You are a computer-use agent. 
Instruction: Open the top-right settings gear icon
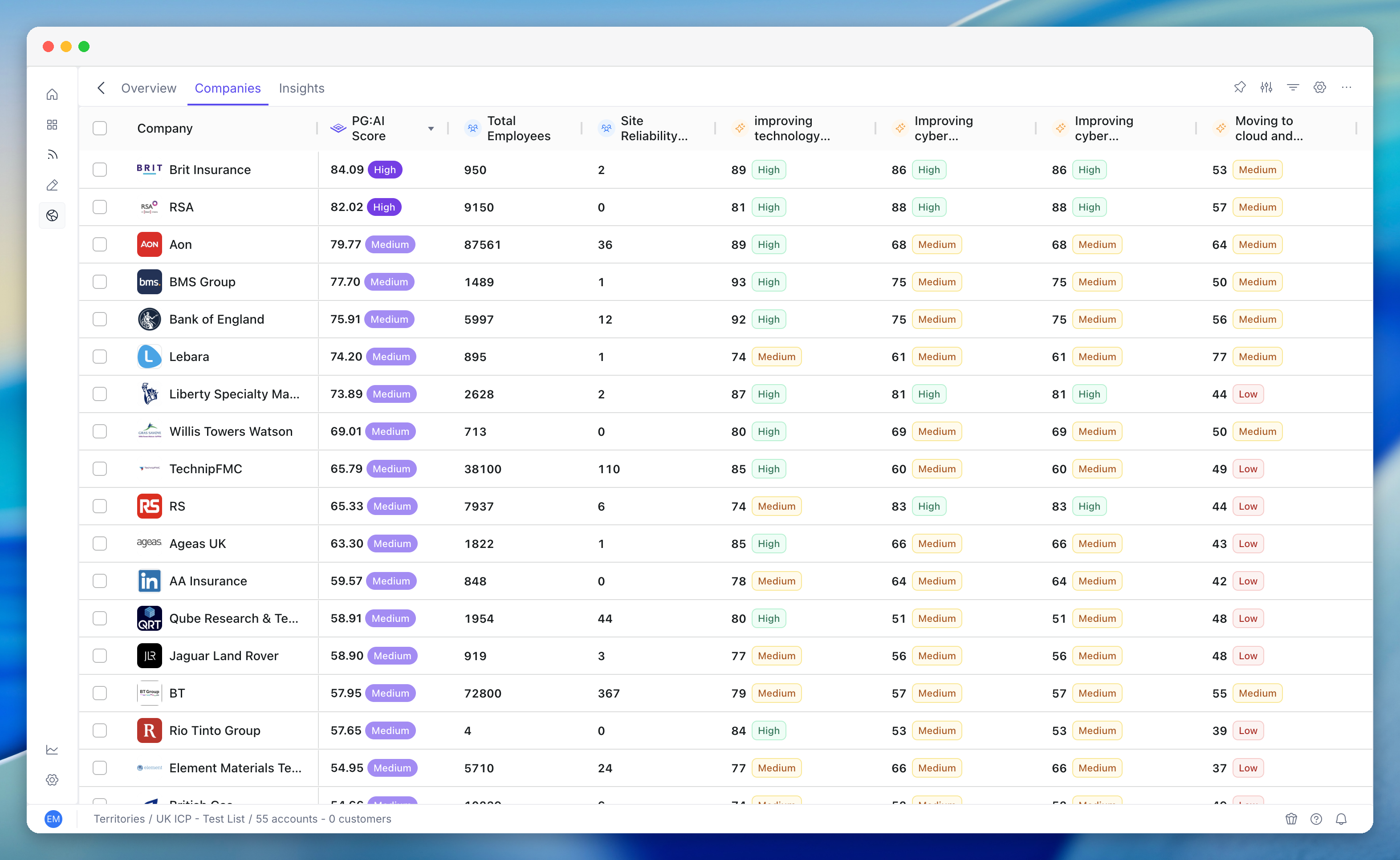pyautogui.click(x=1320, y=87)
